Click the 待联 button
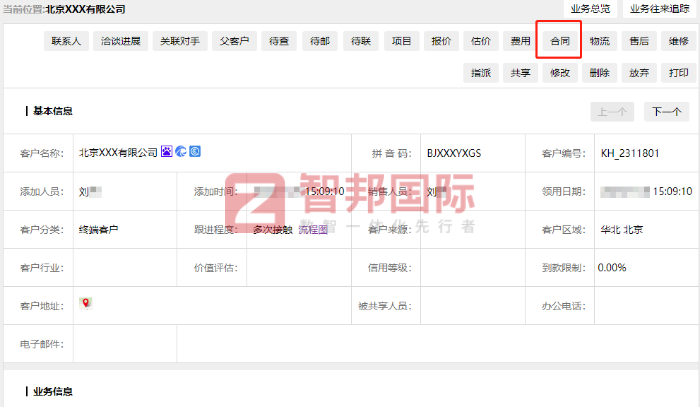The height and width of the screenshot is (407, 700). (x=361, y=41)
